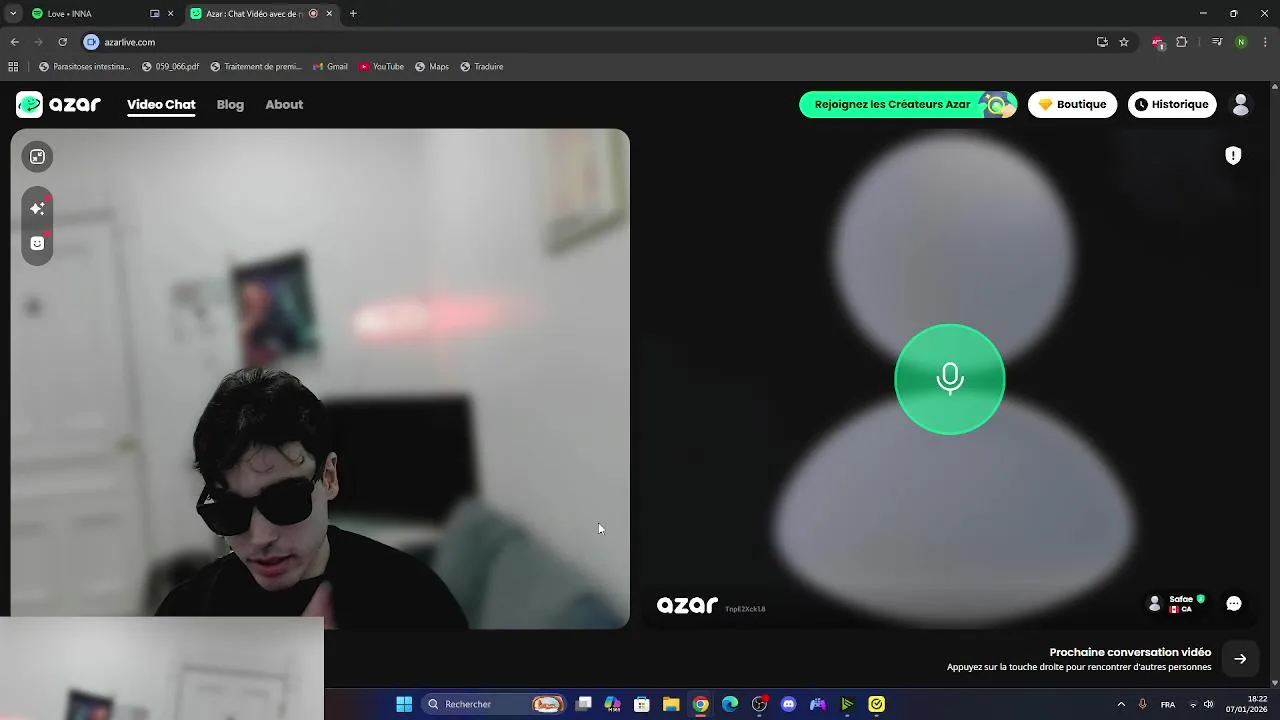This screenshot has height=720, width=1280.
Task: Open a new browser tab
Action: [x=353, y=14]
